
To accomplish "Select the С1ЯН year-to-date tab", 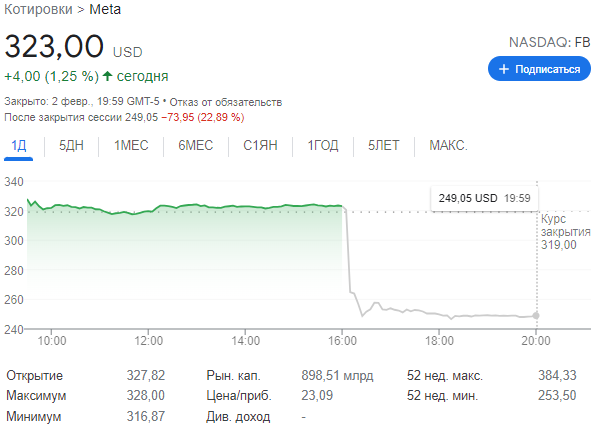I will click(x=261, y=145).
